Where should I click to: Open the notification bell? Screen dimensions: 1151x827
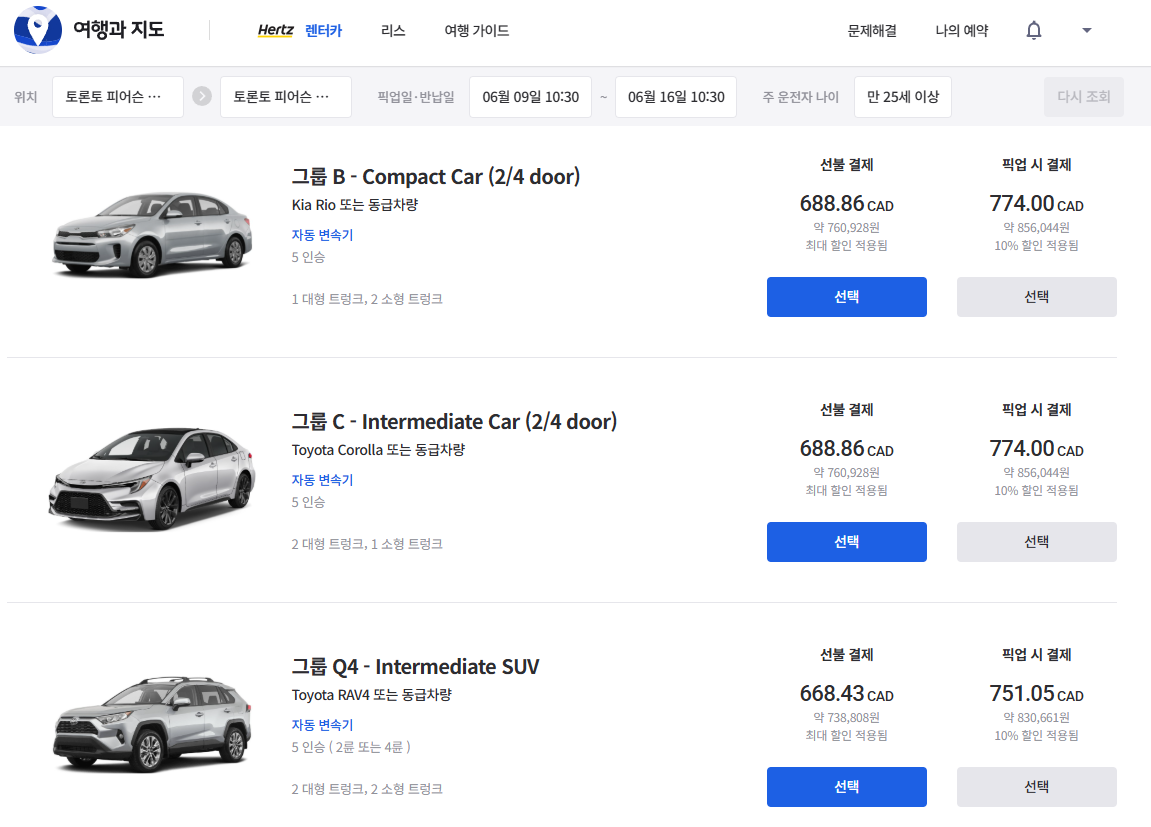coord(1034,31)
